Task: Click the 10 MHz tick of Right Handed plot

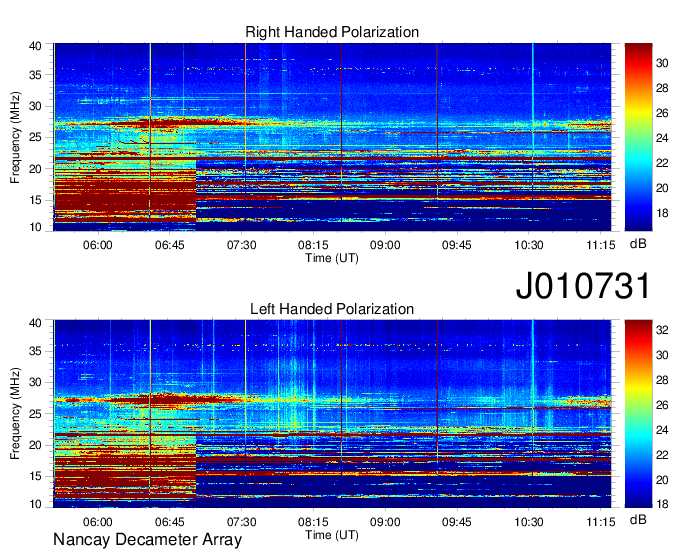Action: click(35, 227)
